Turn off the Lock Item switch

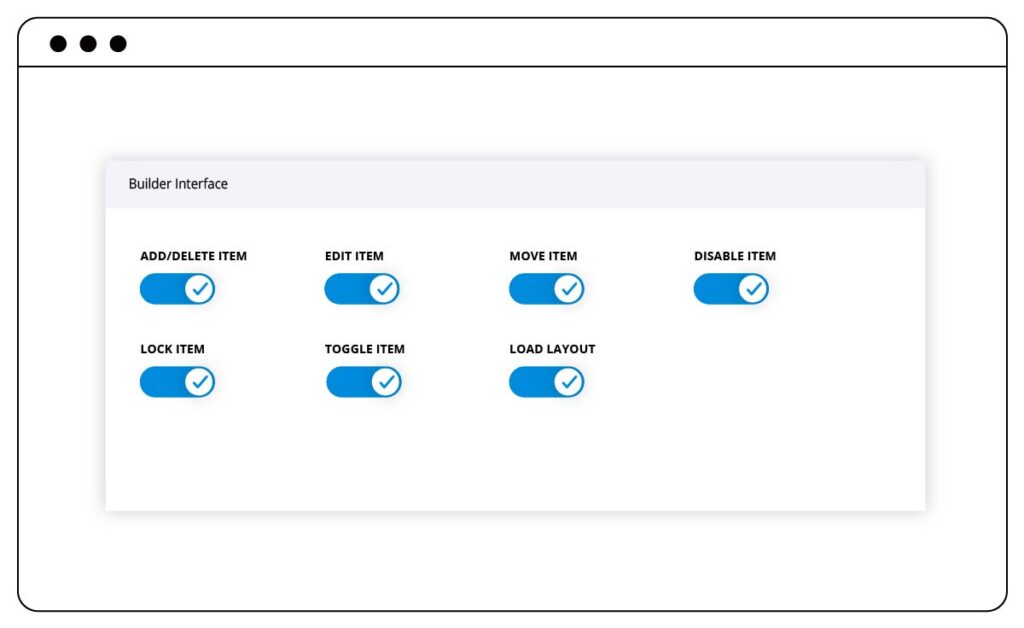(178, 382)
